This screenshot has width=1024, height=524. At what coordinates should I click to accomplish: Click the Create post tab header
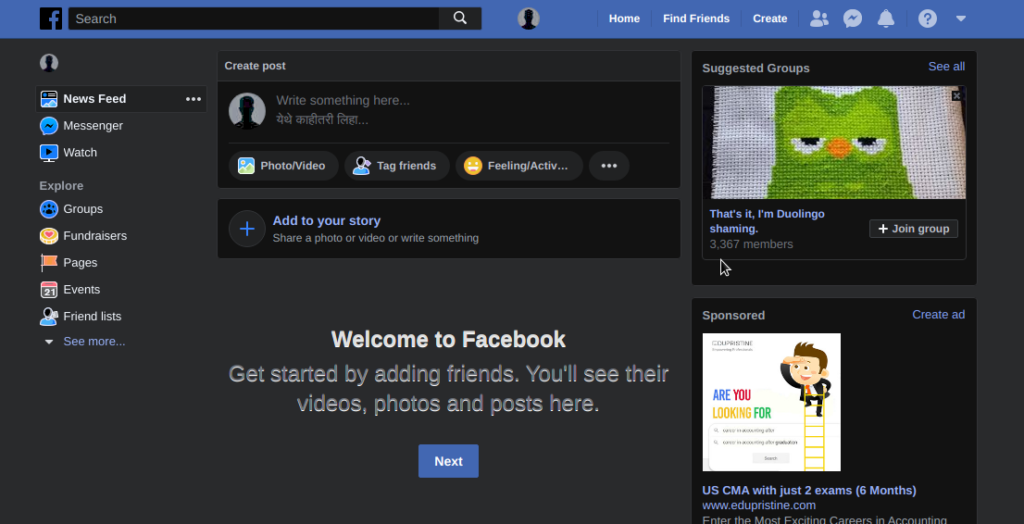click(x=255, y=65)
